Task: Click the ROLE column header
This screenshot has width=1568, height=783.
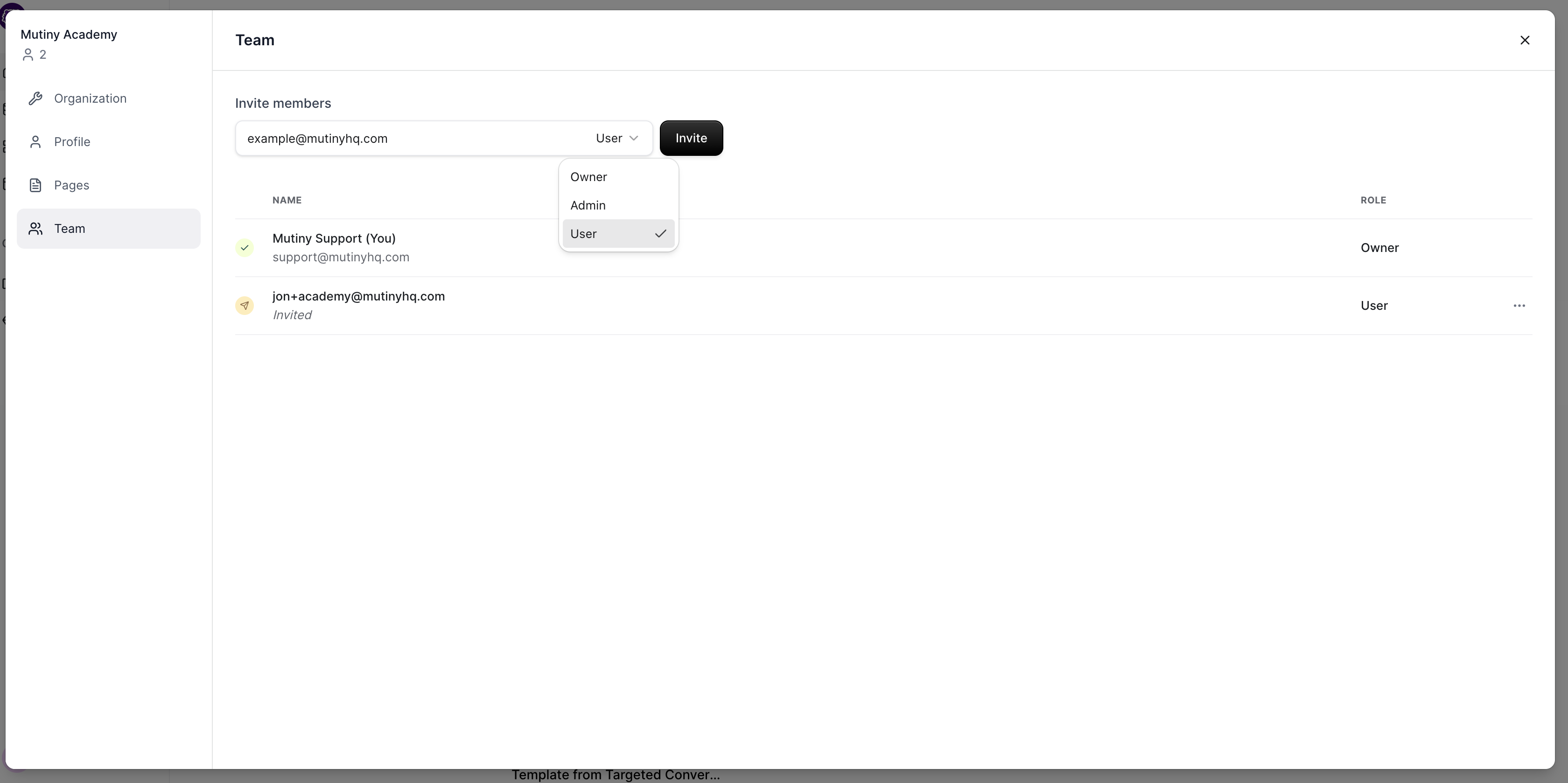Action: point(1373,200)
